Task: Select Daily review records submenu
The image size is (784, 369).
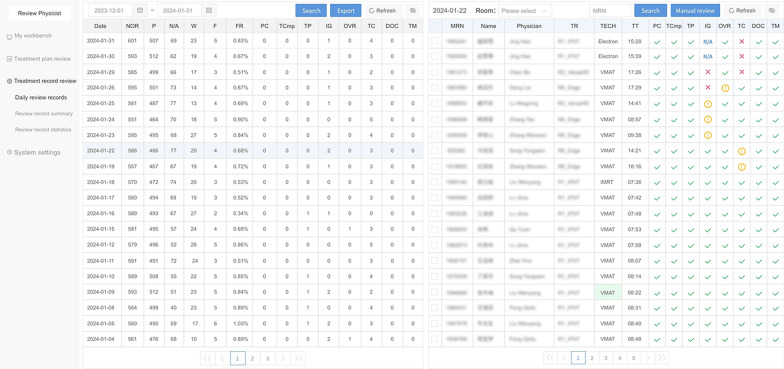Action: (x=41, y=98)
